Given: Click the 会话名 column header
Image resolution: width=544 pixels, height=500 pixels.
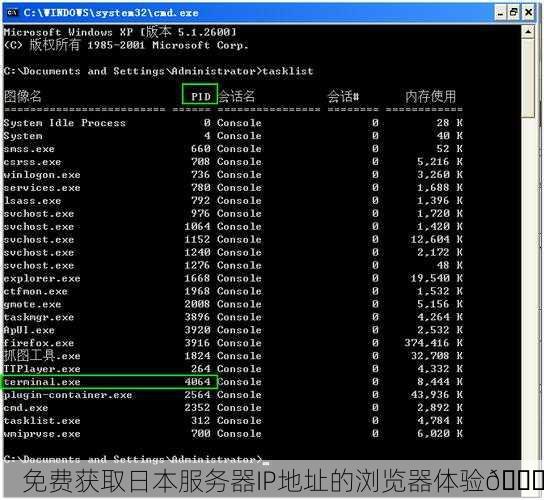Looking at the screenshot, I should tap(237, 96).
